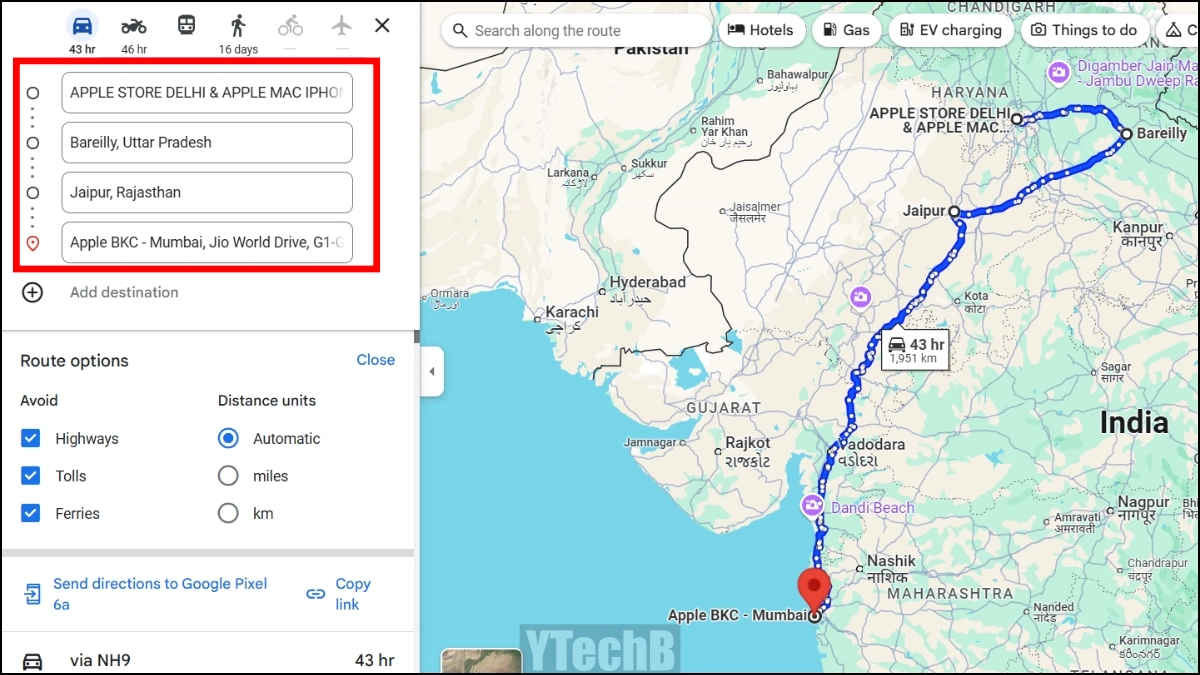Image resolution: width=1200 pixels, height=675 pixels.
Task: Select the cycling travel mode icon
Action: pos(290,25)
